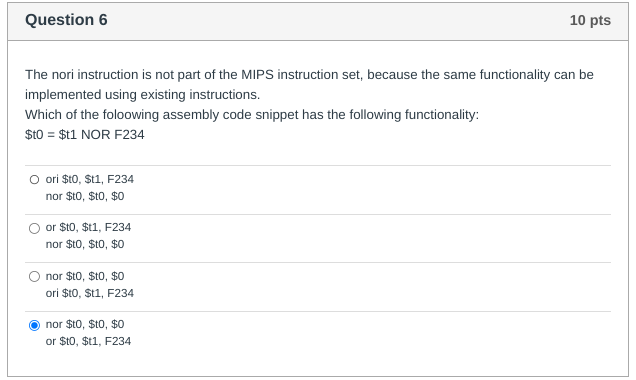Click the selected nor-then-or radio button
Image resolution: width=636 pixels, height=380 pixels.
pos(34,325)
